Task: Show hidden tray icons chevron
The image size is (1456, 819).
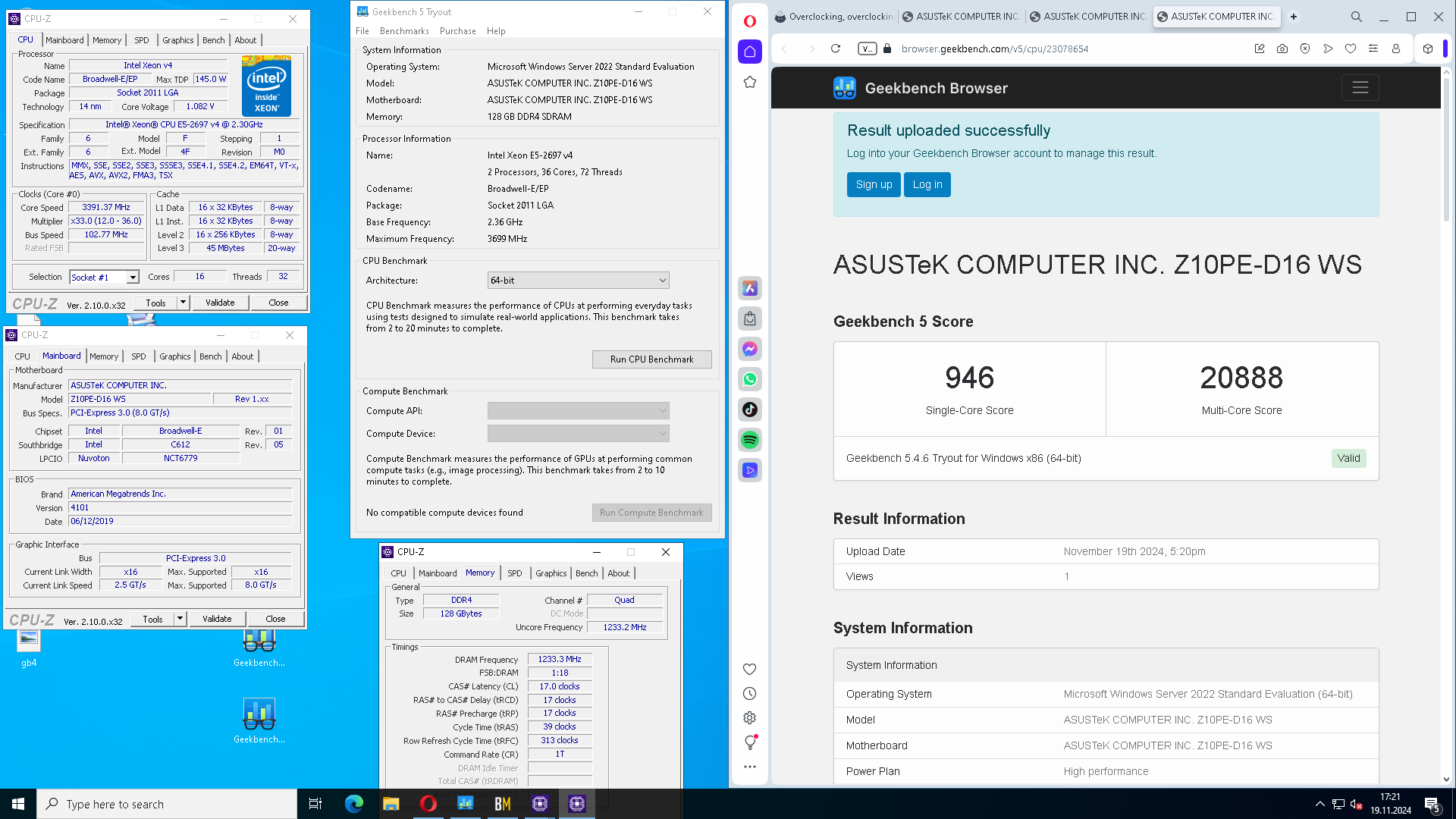Action: (x=1320, y=804)
